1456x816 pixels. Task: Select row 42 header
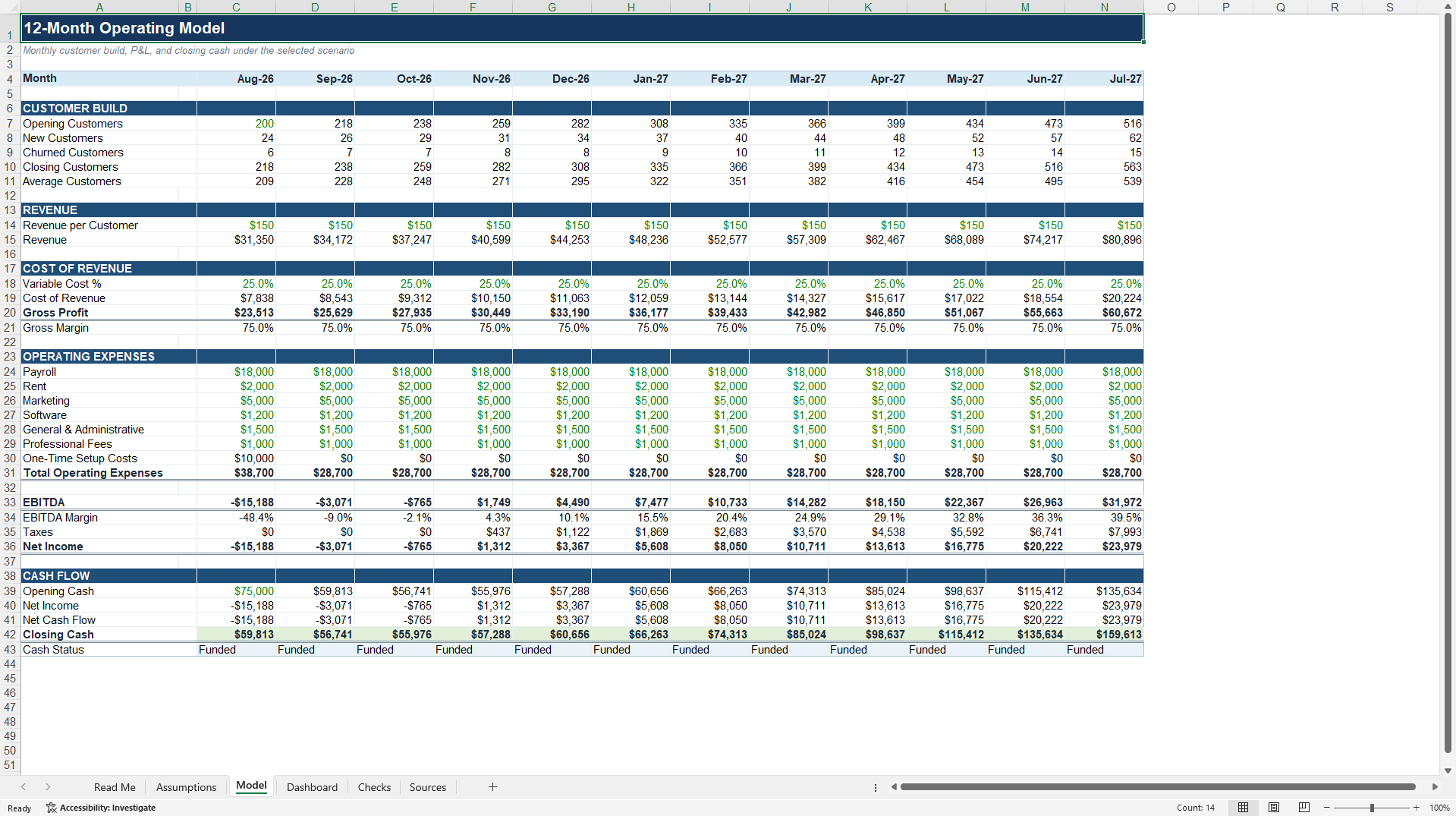(10, 635)
